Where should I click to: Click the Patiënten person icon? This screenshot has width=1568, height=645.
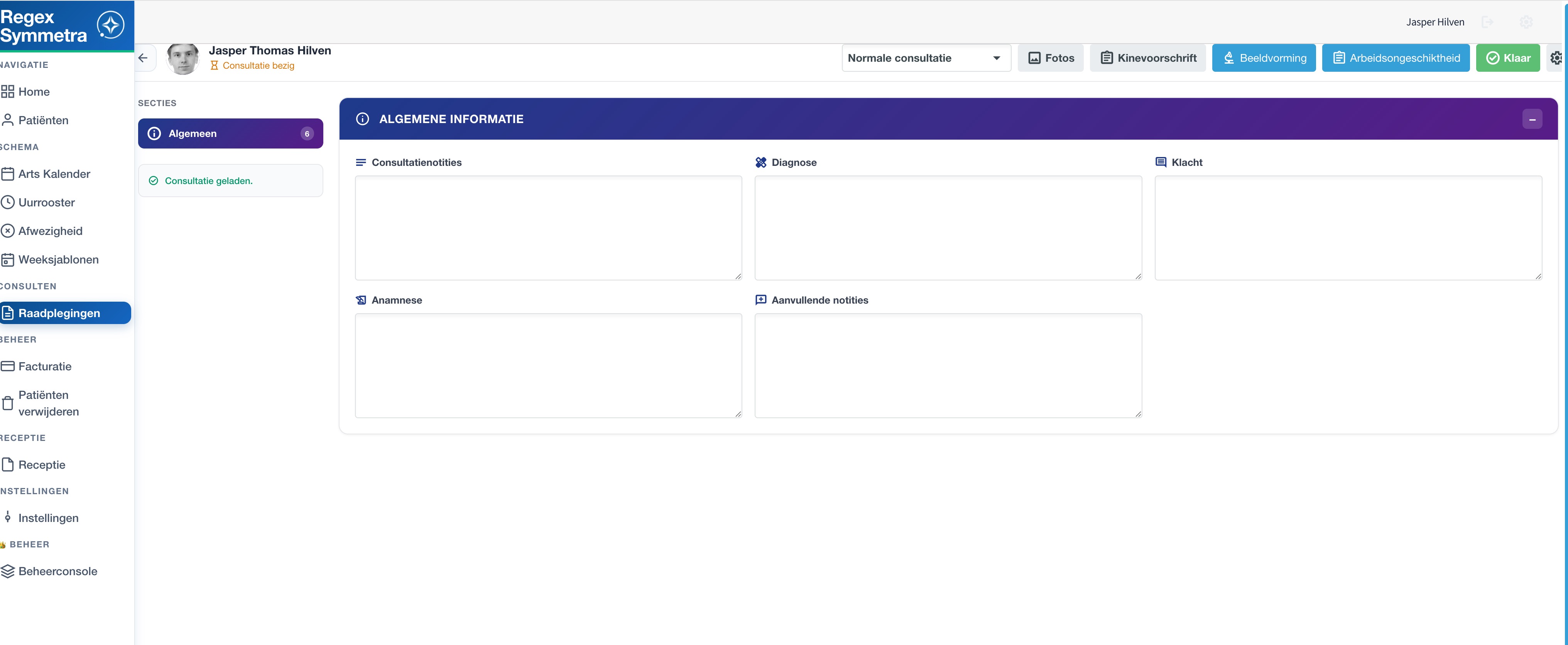pos(7,120)
